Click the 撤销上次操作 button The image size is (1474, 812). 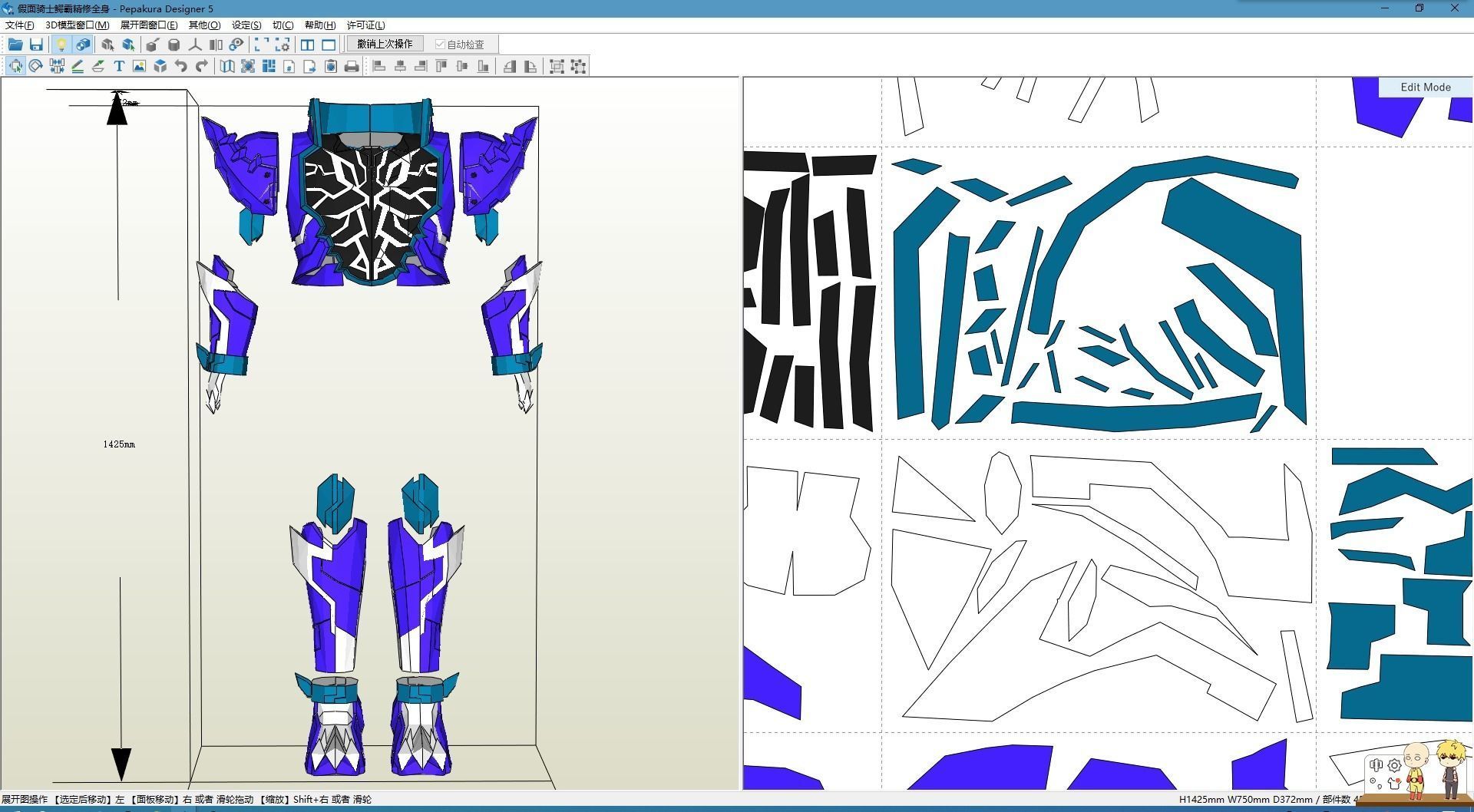385,45
